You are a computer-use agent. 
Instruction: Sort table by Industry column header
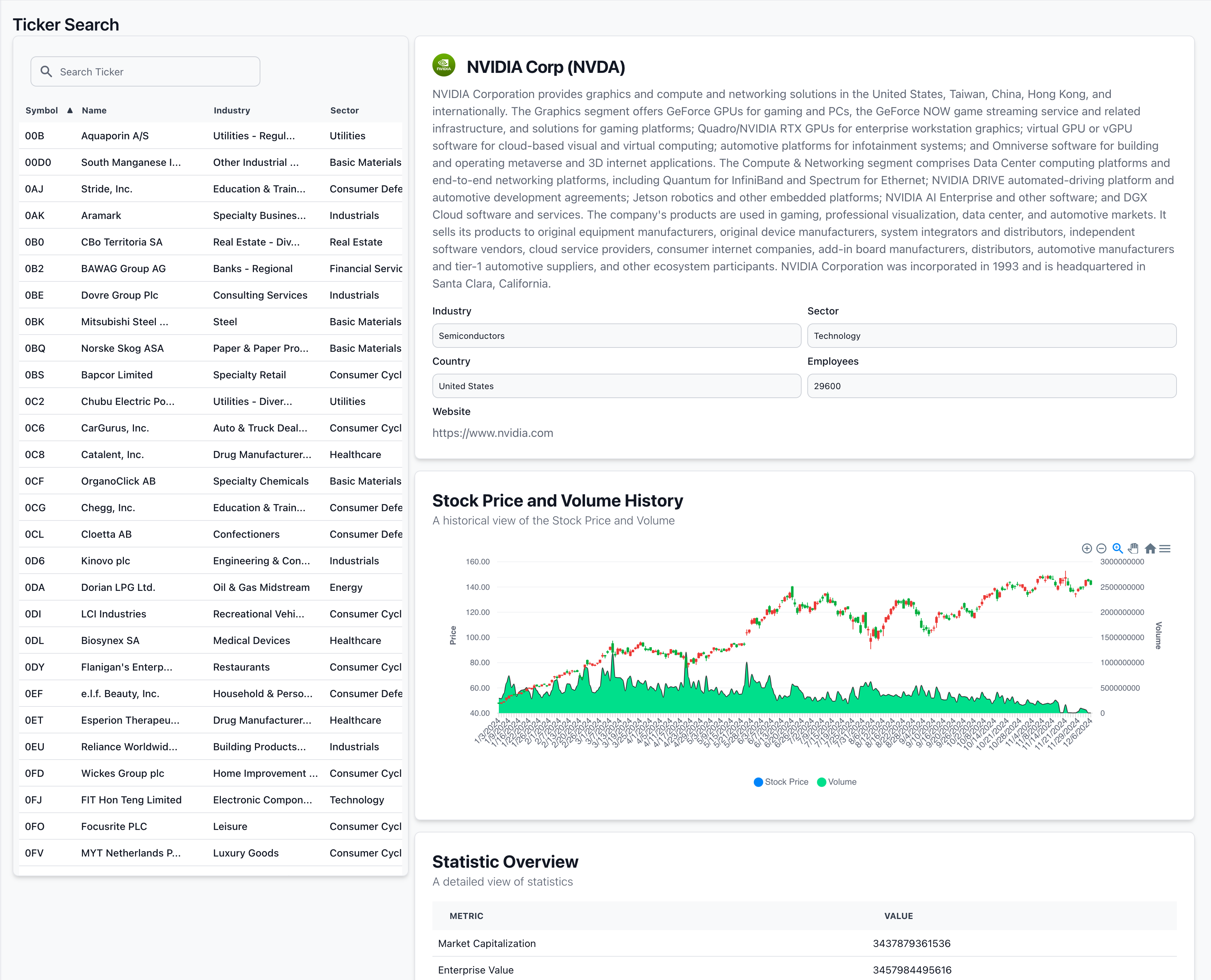[x=232, y=110]
